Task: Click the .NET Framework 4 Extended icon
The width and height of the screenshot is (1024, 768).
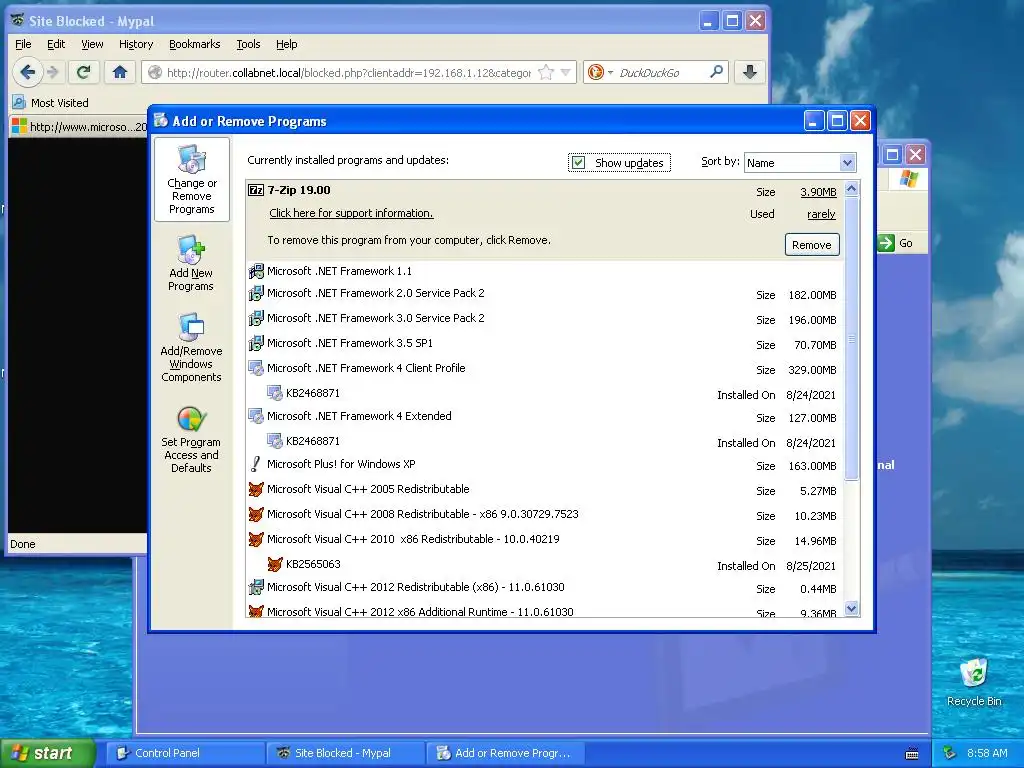Action: (x=256, y=416)
